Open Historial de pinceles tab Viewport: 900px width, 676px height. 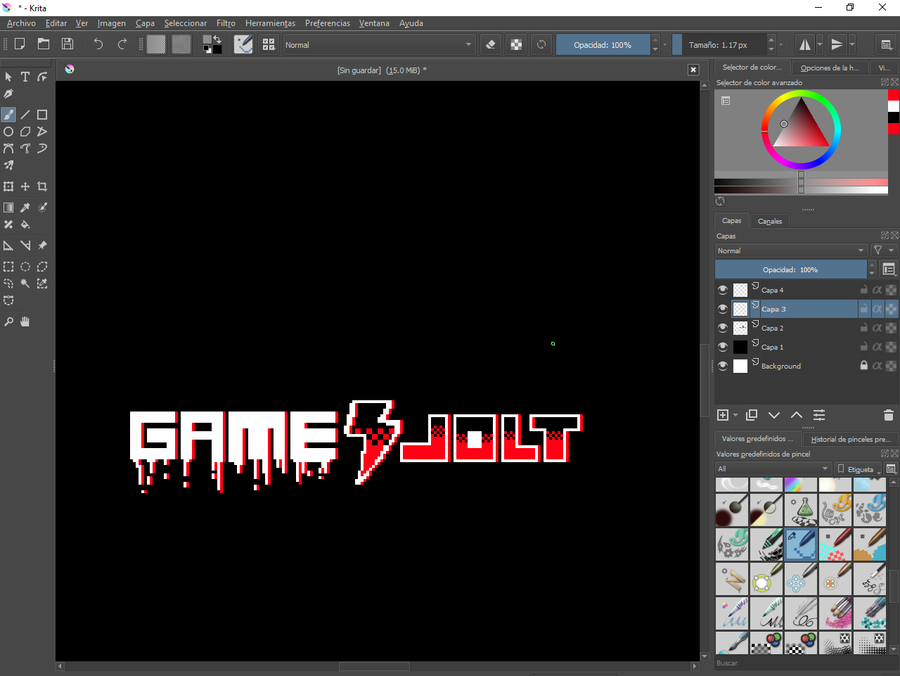coord(850,439)
